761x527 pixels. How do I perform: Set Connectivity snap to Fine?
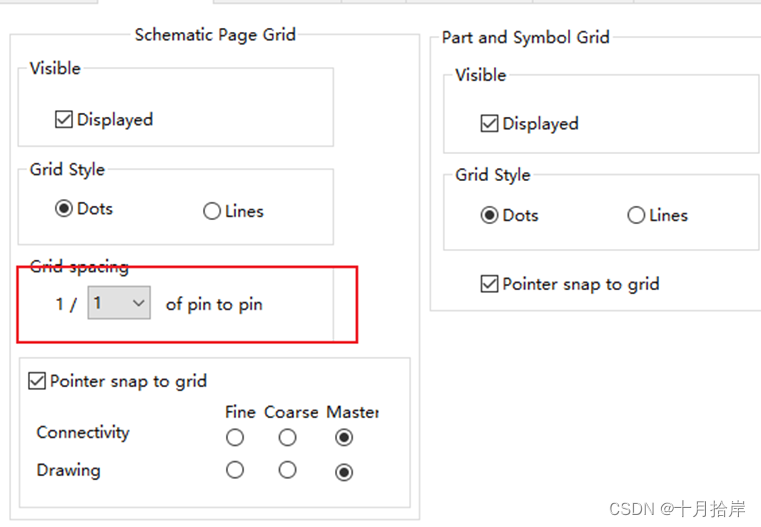(235, 438)
